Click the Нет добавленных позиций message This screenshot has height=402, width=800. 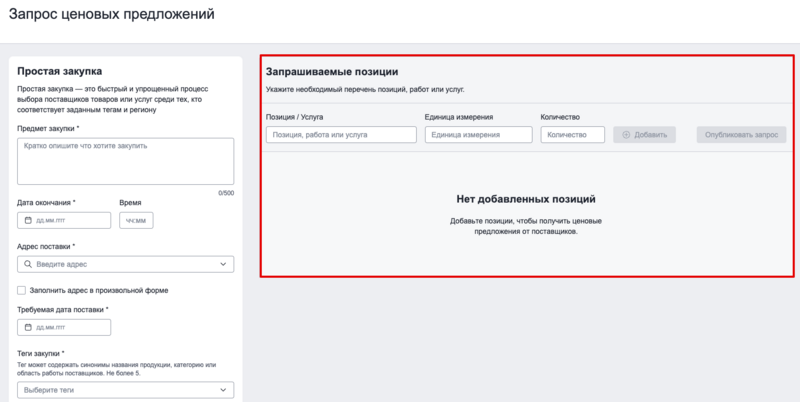[x=525, y=199]
